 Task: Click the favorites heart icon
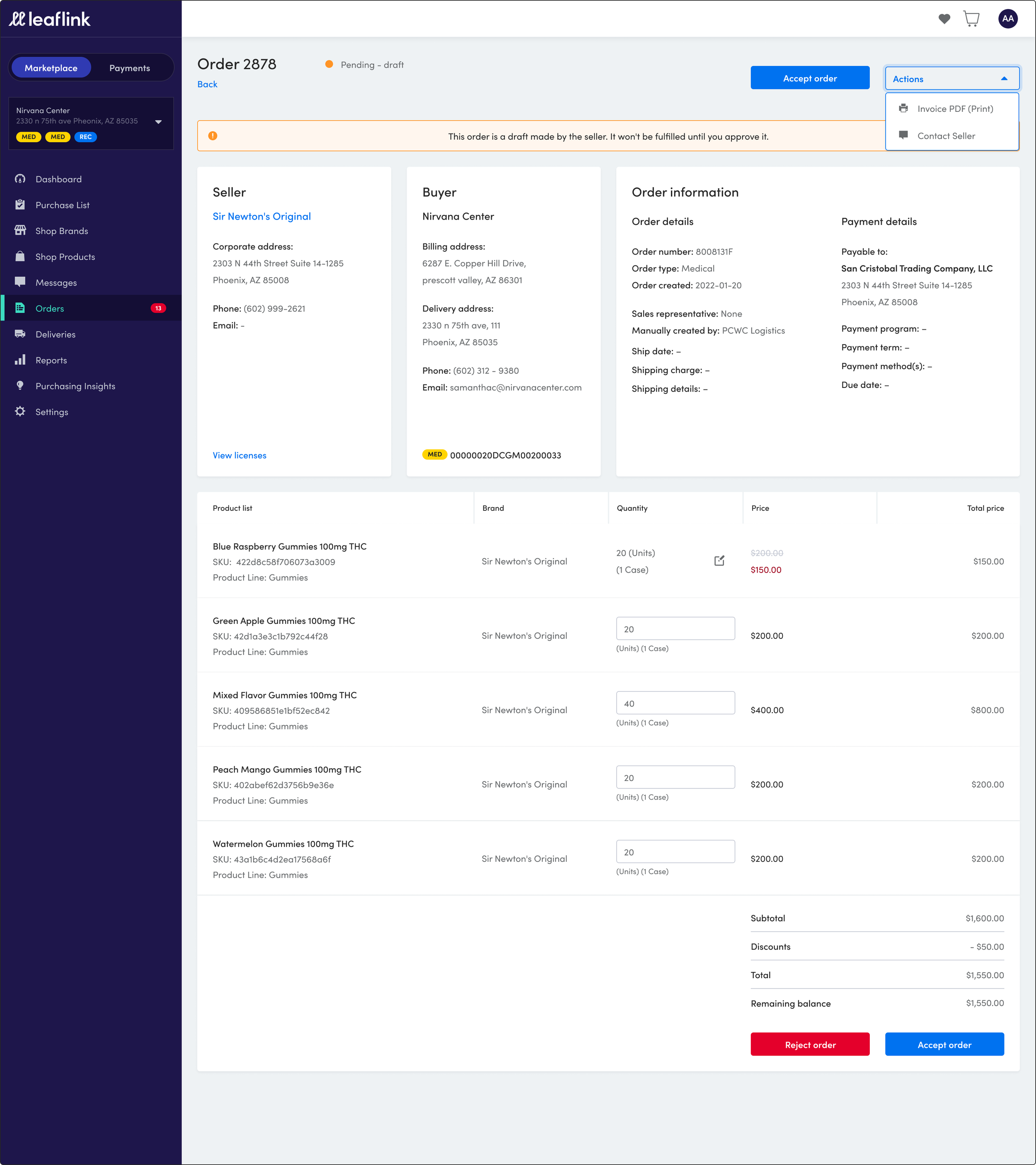tap(944, 19)
